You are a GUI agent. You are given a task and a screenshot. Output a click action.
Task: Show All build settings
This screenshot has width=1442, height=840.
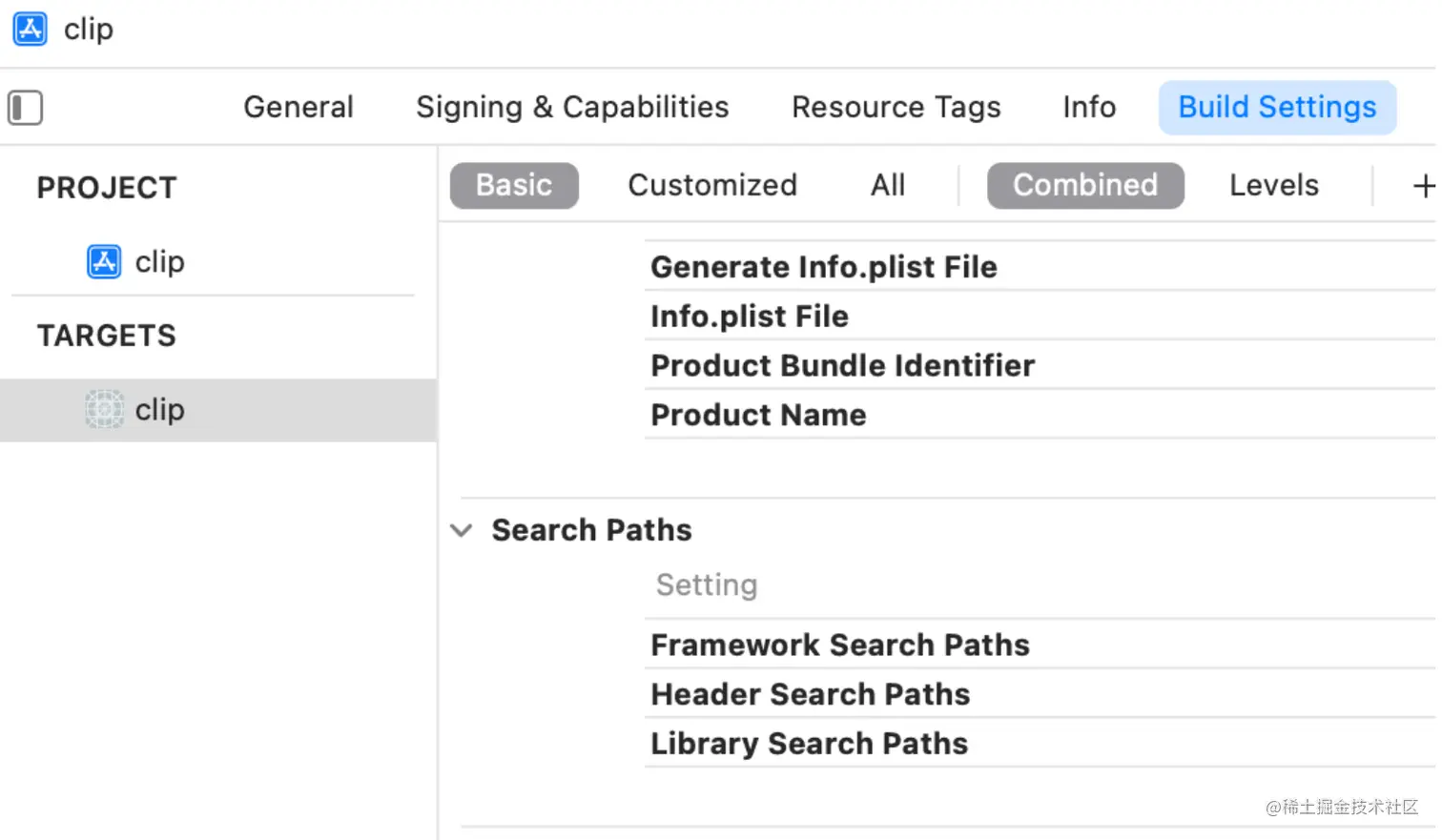tap(887, 185)
